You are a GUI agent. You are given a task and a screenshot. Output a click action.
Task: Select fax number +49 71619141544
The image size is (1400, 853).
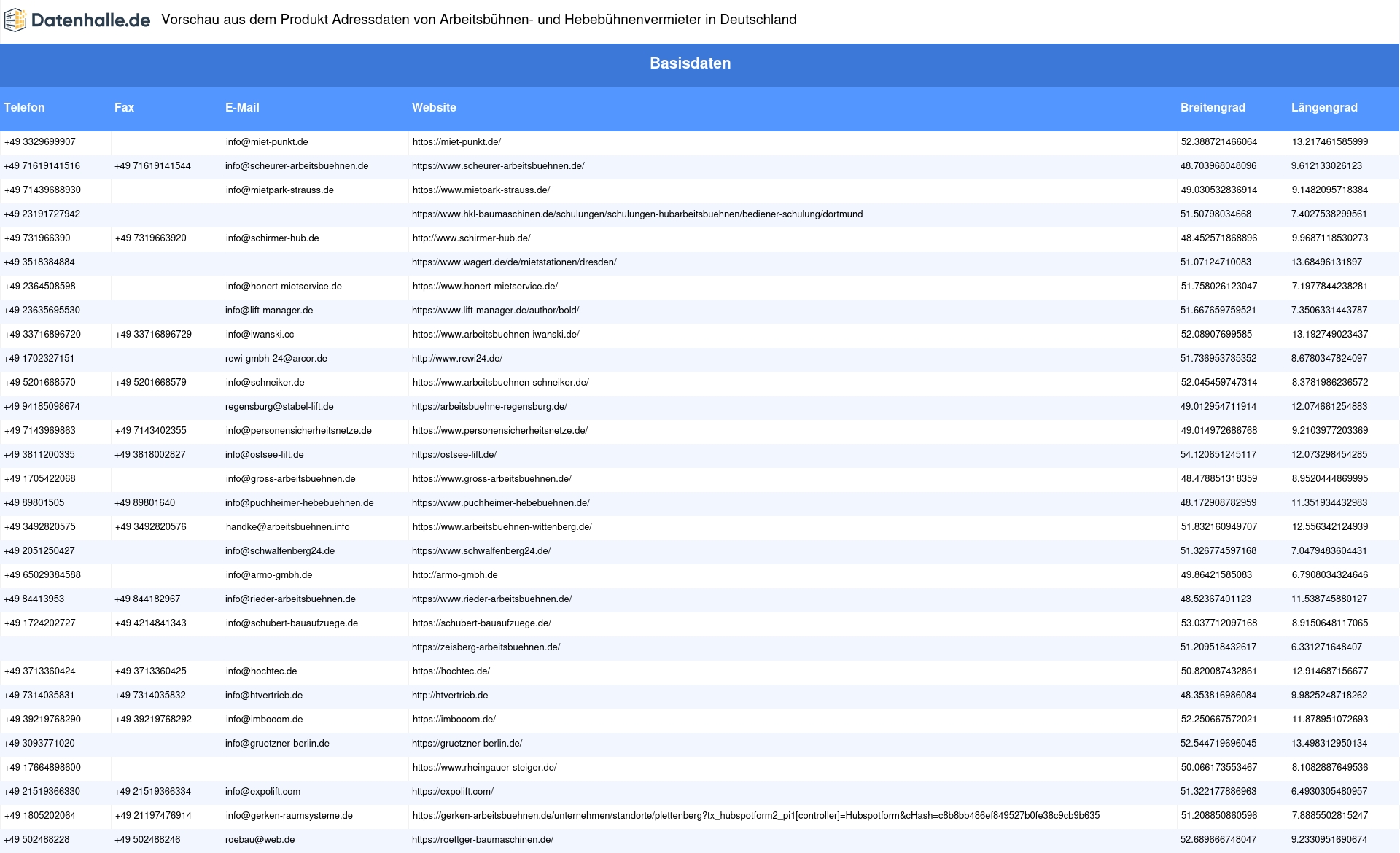[x=152, y=166]
